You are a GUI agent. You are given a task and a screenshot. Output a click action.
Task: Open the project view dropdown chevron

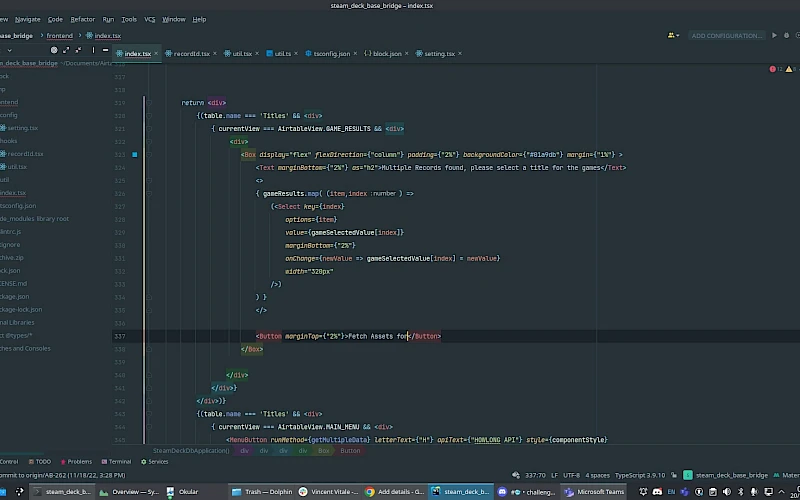point(9,50)
